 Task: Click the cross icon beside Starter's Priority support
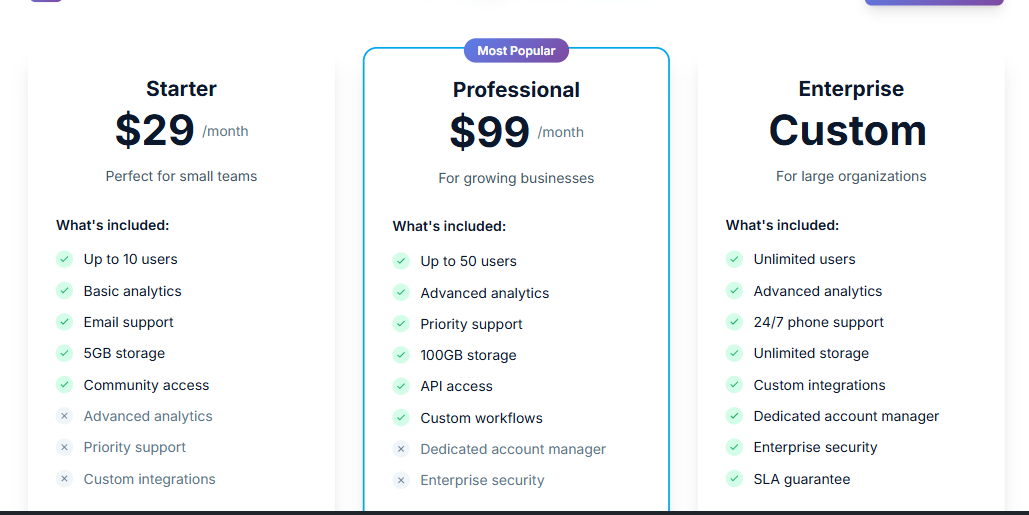[65, 447]
